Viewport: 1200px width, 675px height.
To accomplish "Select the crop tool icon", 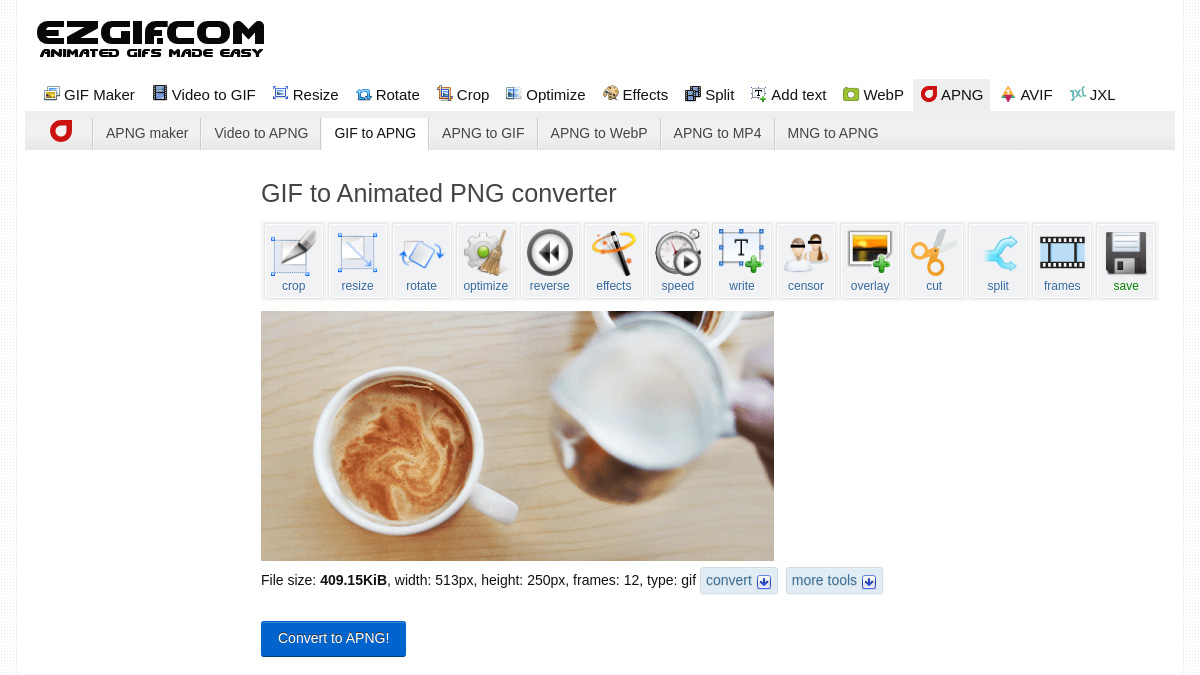I will (x=293, y=260).
